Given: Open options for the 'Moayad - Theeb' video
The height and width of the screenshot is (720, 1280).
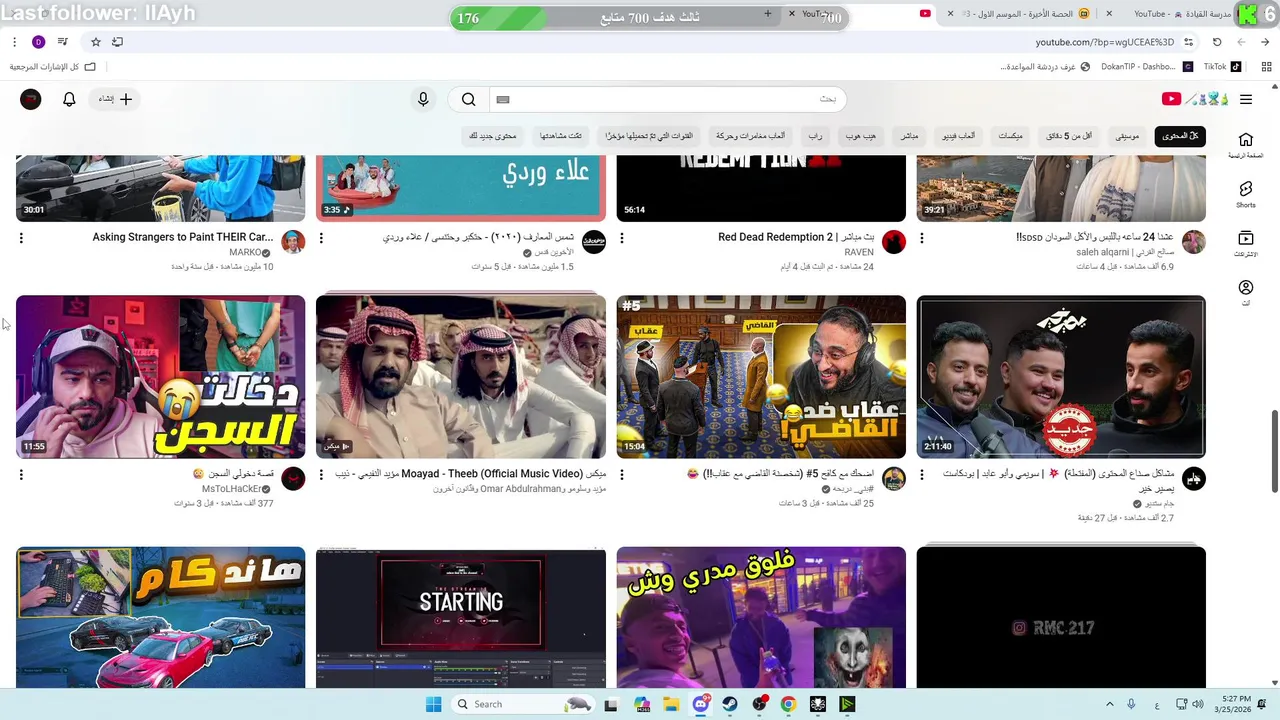Looking at the screenshot, I should point(321,474).
